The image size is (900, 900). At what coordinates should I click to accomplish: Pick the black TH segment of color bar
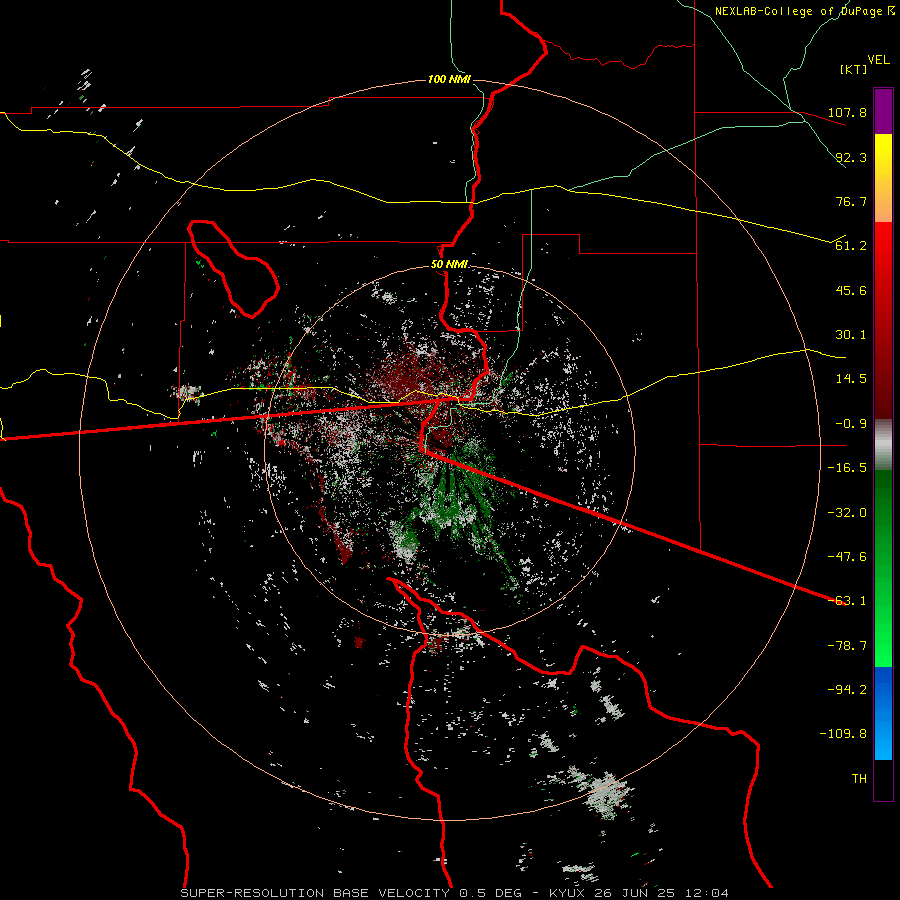pos(883,779)
